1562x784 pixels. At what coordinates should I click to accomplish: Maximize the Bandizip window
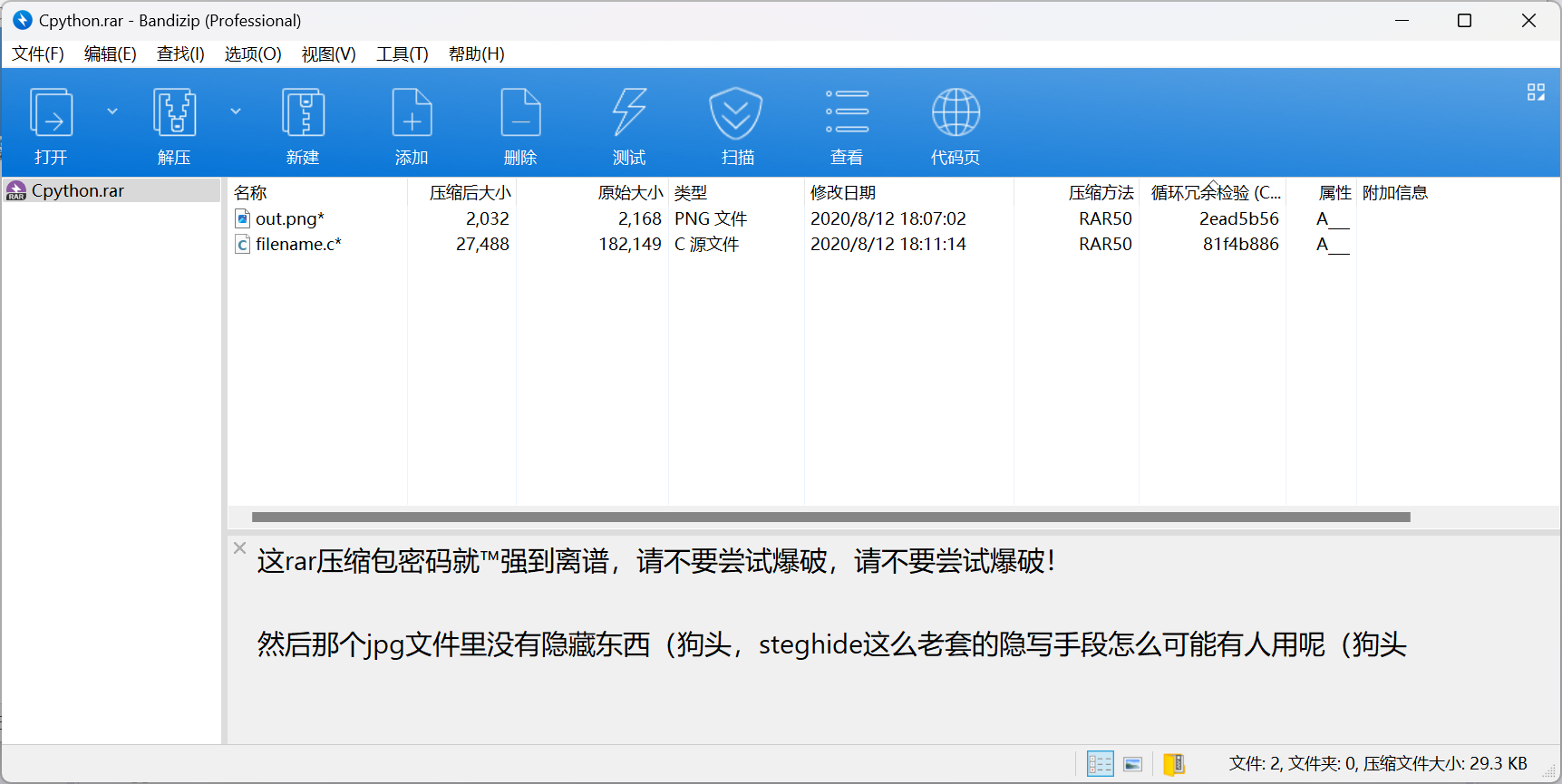click(x=1464, y=20)
